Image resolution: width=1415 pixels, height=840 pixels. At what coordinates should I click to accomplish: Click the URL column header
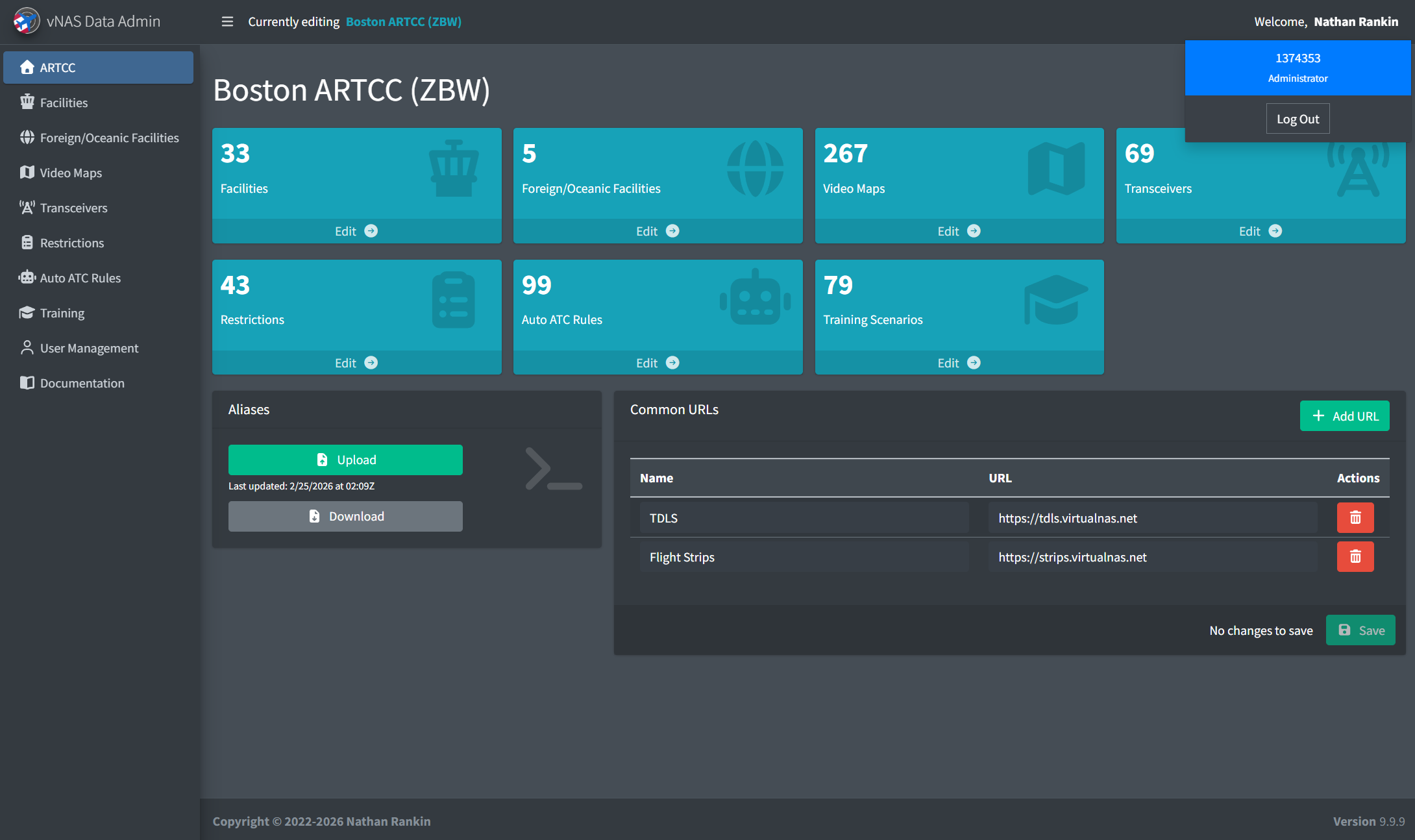pos(1000,478)
